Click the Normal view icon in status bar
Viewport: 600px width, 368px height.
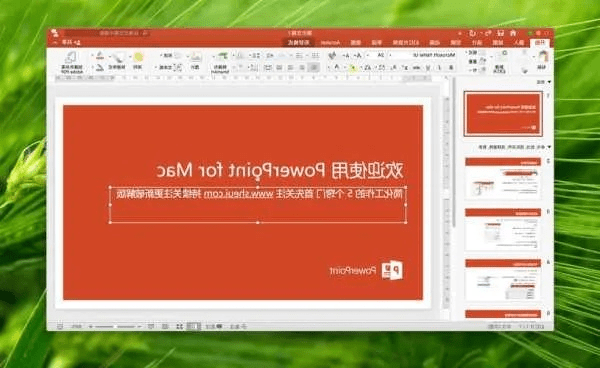[193, 326]
